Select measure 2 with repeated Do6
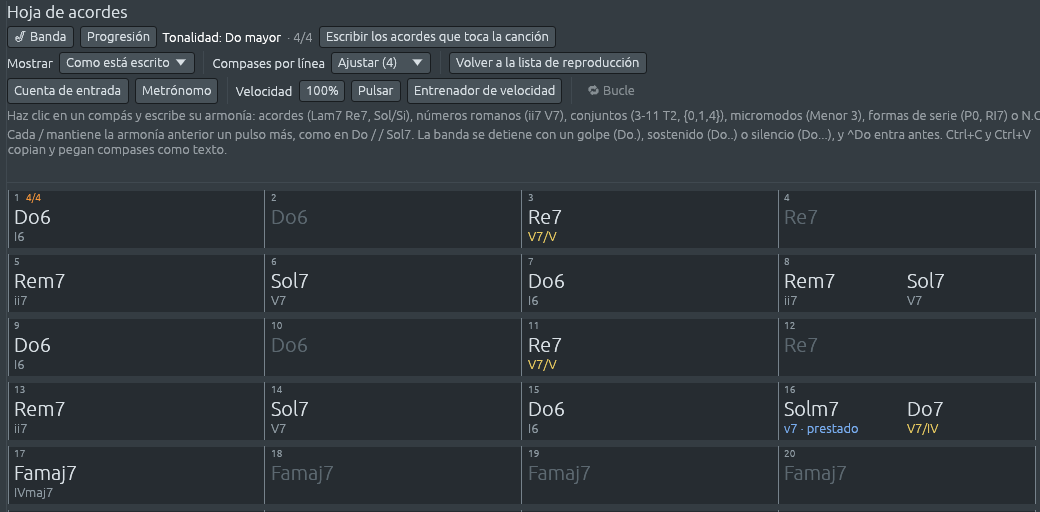Viewport: 1040px width, 512px height. (393, 219)
